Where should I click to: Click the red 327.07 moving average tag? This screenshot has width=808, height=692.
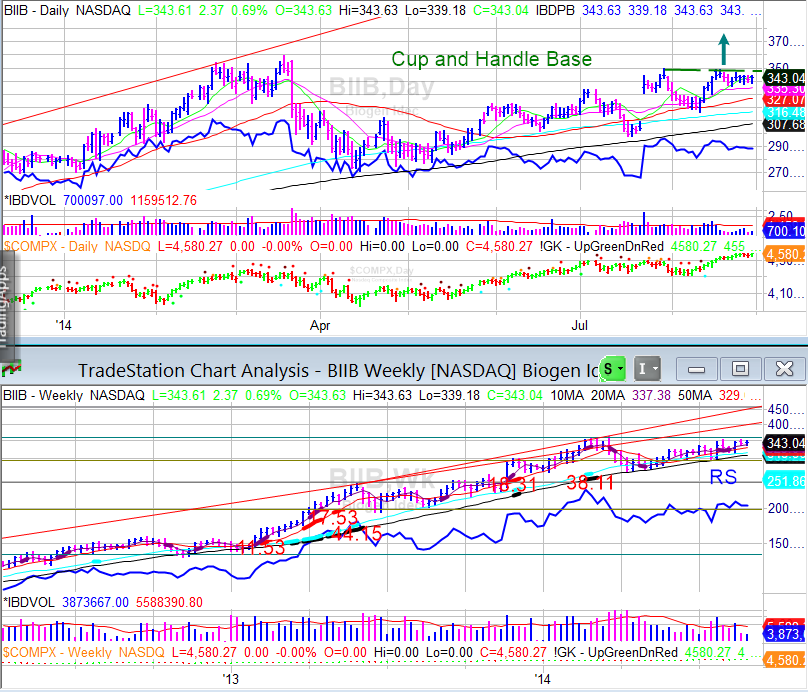784,100
